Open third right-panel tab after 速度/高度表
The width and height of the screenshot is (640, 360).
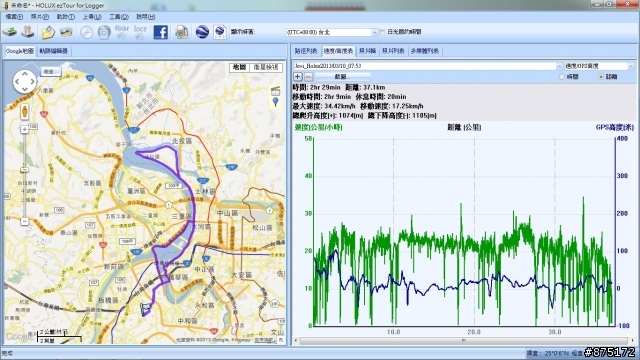(x=367, y=51)
